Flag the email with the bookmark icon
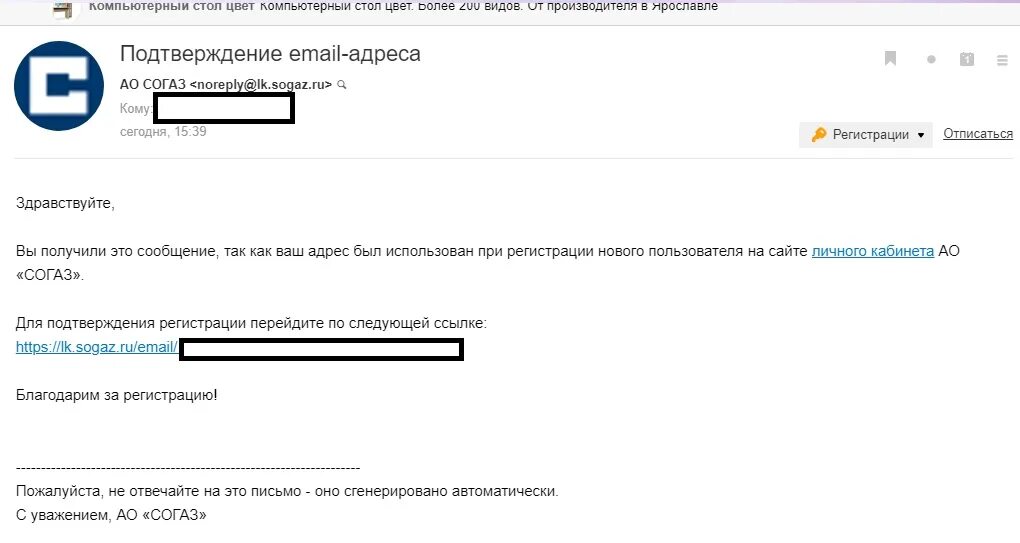 (891, 59)
